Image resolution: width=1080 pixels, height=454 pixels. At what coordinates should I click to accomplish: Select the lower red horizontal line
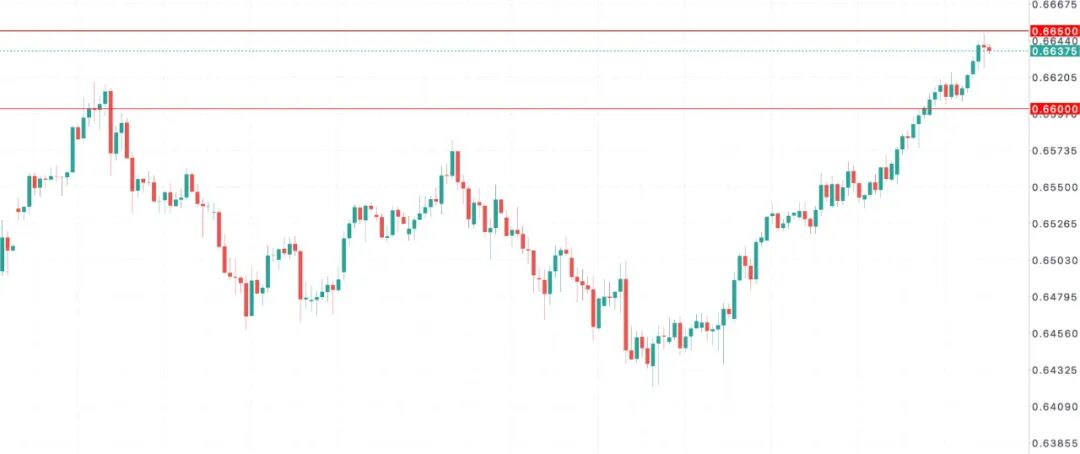click(500, 108)
